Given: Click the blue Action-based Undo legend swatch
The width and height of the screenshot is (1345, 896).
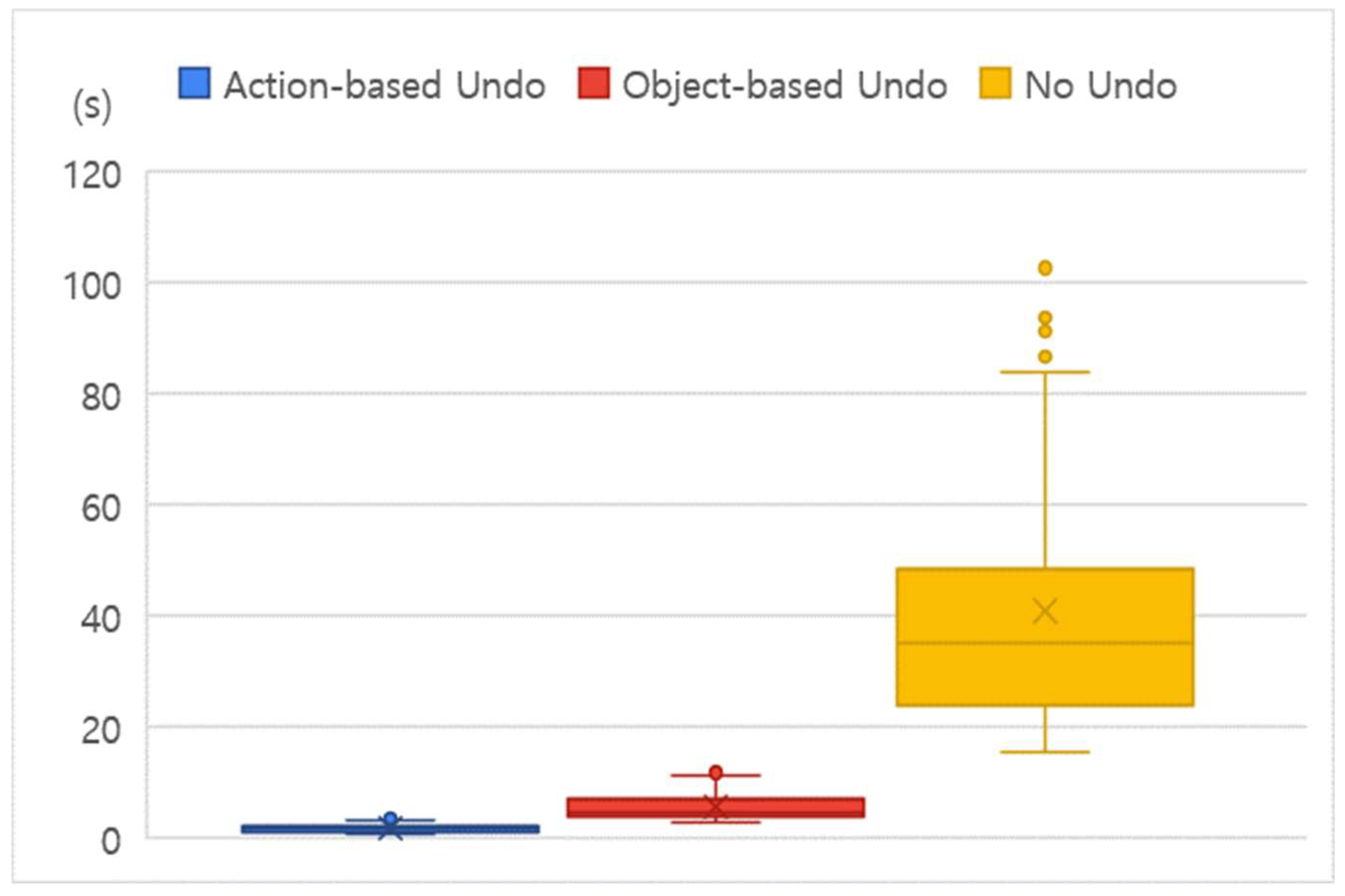Looking at the screenshot, I should [x=194, y=83].
